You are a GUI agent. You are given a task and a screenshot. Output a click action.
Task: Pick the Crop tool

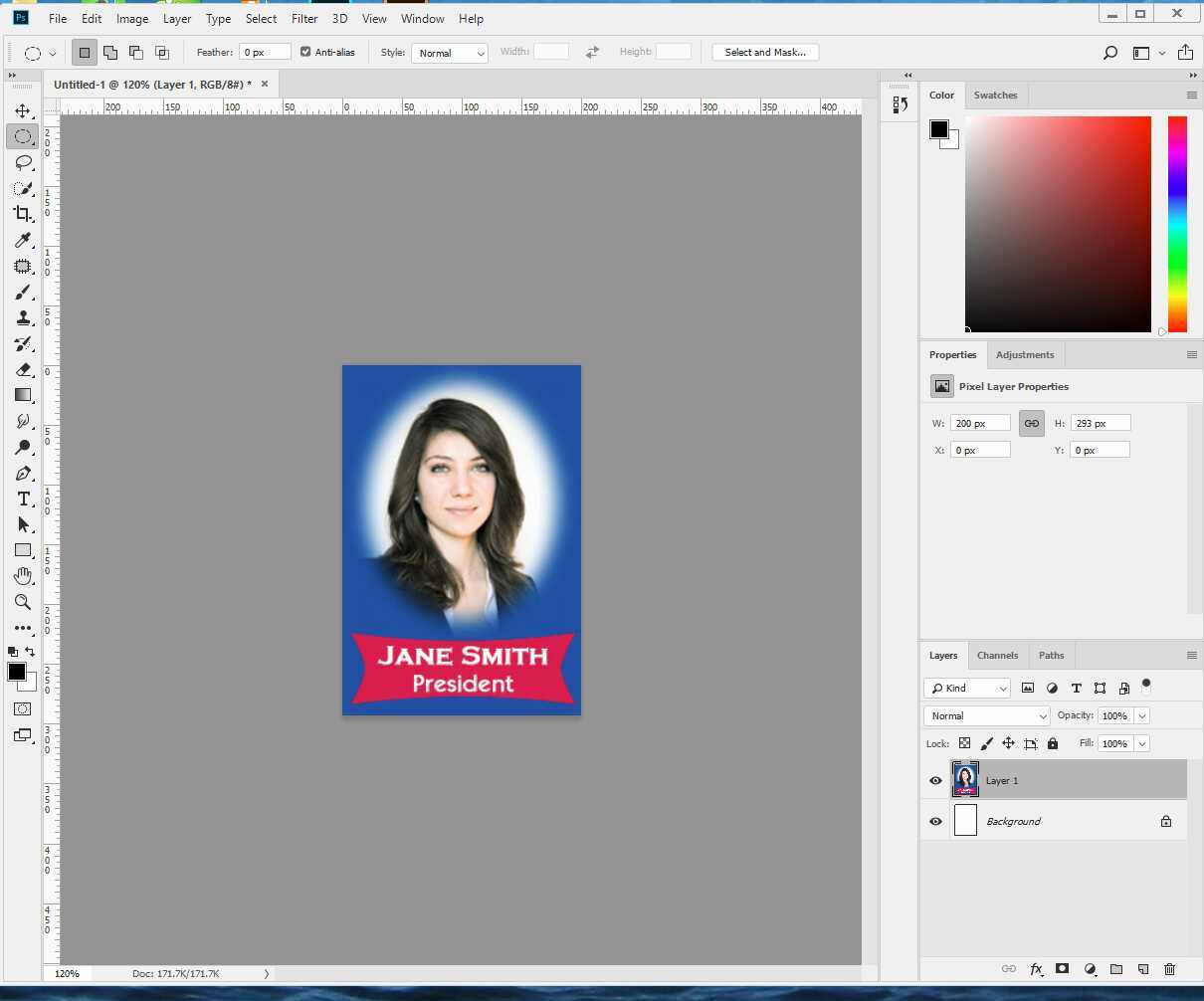tap(23, 214)
